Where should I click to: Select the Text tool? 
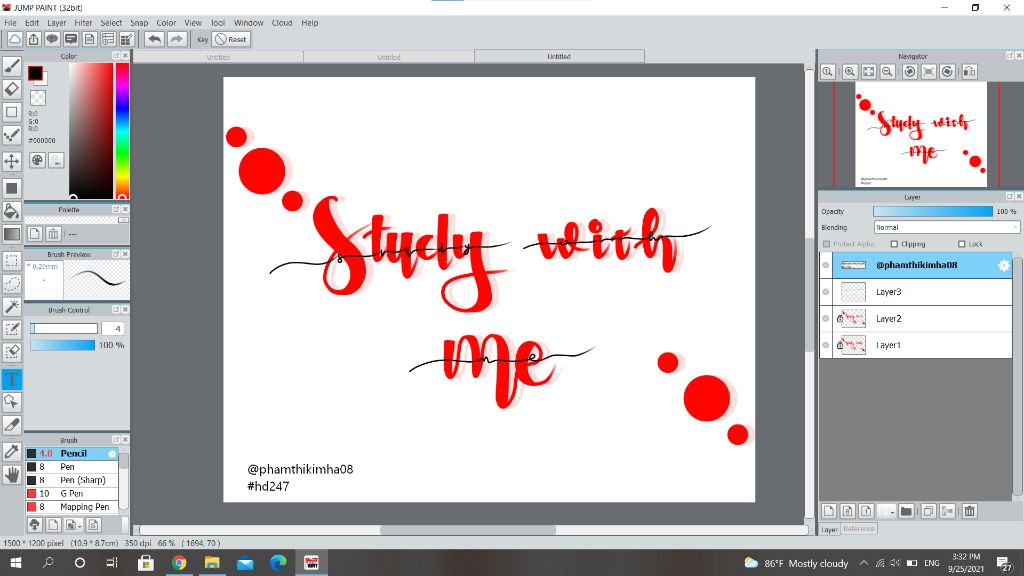click(x=12, y=379)
